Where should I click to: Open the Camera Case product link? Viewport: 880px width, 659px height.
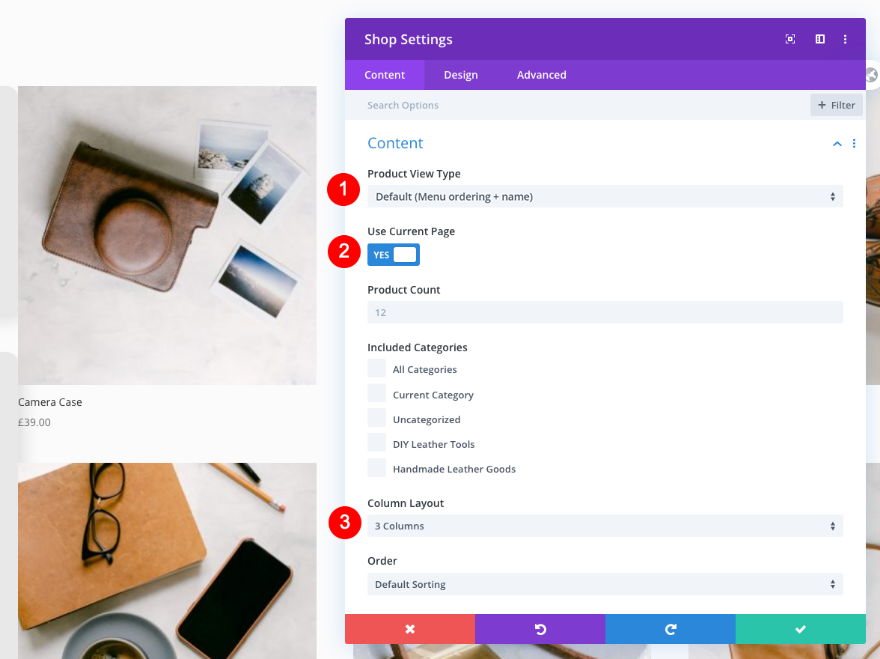coord(50,401)
